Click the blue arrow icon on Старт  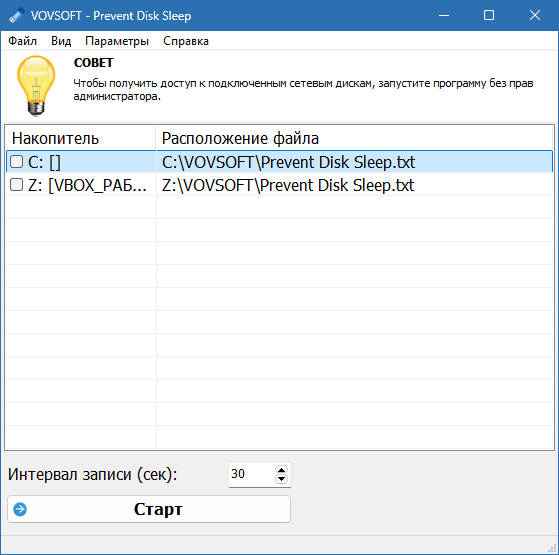pos(20,509)
